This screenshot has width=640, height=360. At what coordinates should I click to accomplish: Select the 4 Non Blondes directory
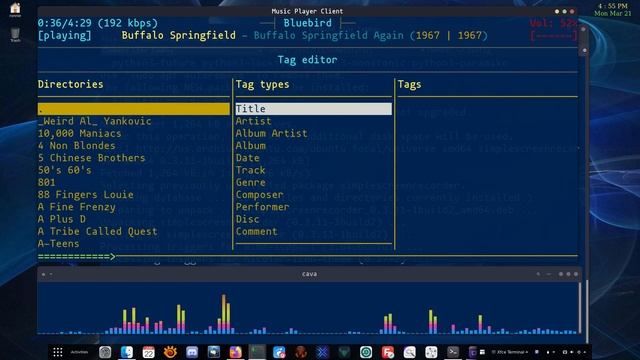[x=76, y=145]
